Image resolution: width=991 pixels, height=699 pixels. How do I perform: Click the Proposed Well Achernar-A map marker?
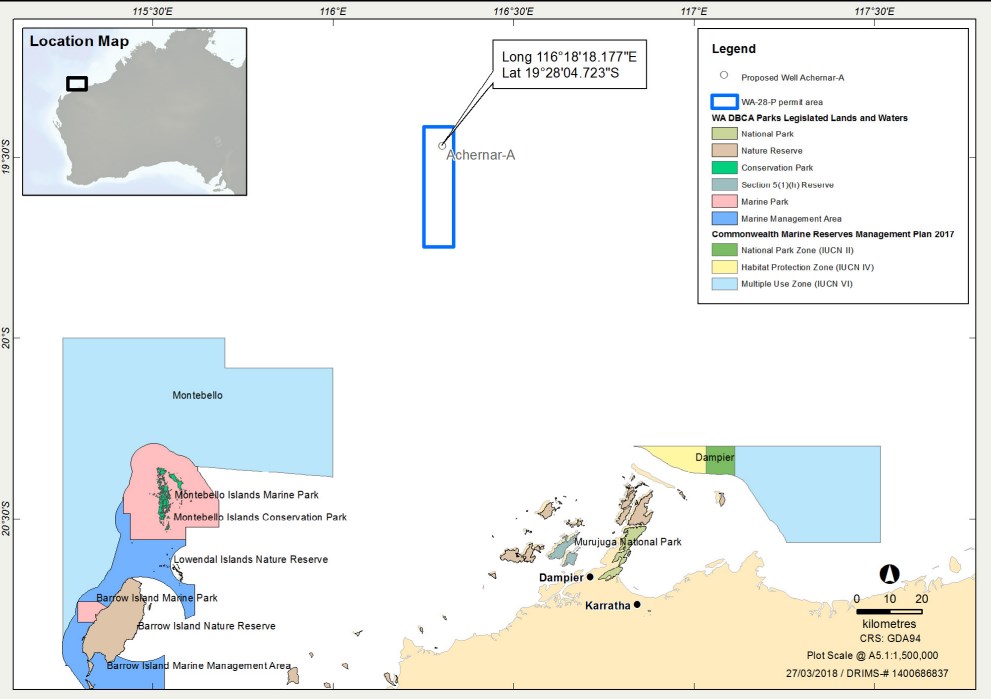coord(442,146)
